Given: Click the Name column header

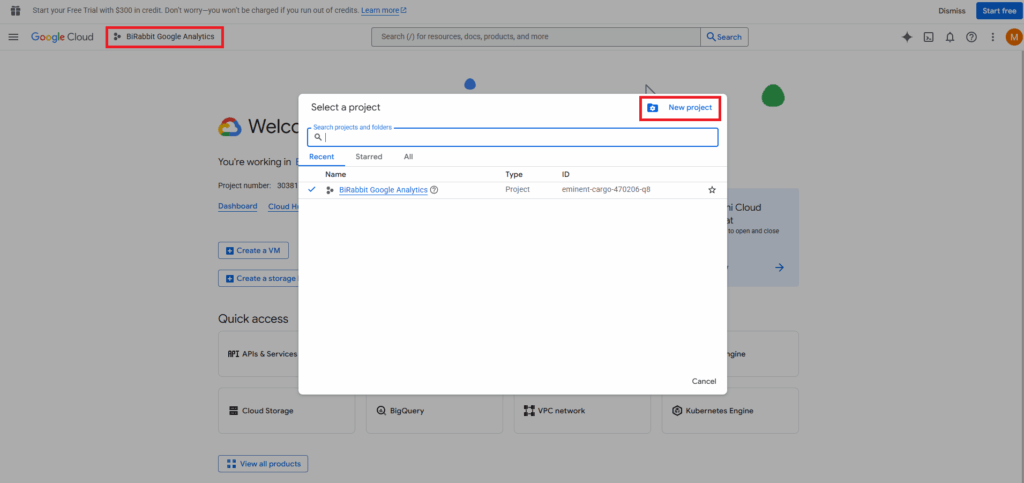Looking at the screenshot, I should (x=336, y=174).
